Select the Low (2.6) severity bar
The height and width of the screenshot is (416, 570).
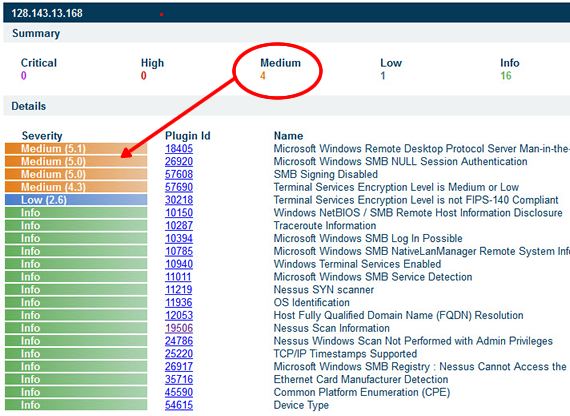pyautogui.click(x=76, y=200)
